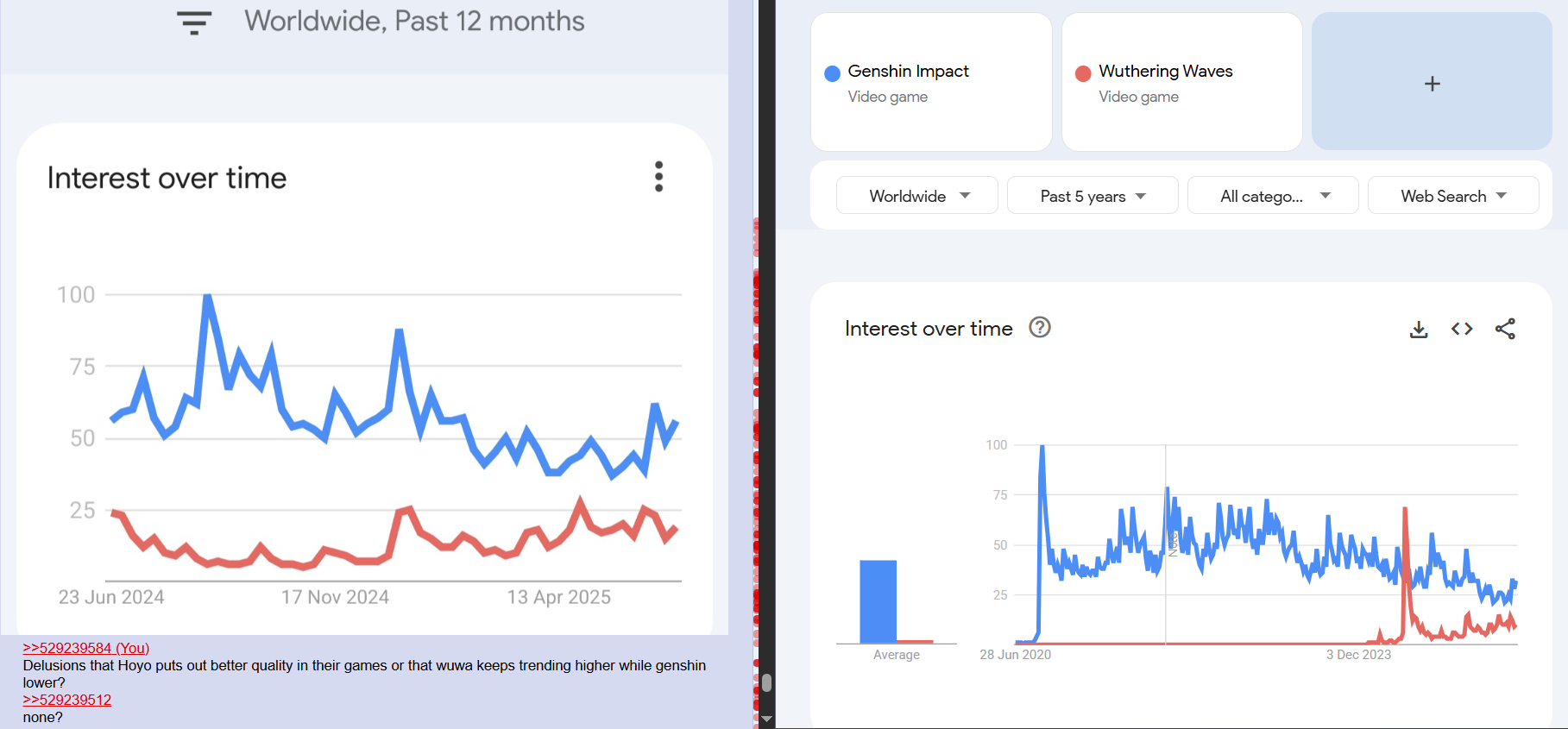Click the Average label under bar chart
Viewport: 1568px width, 729px height.
pyautogui.click(x=896, y=655)
